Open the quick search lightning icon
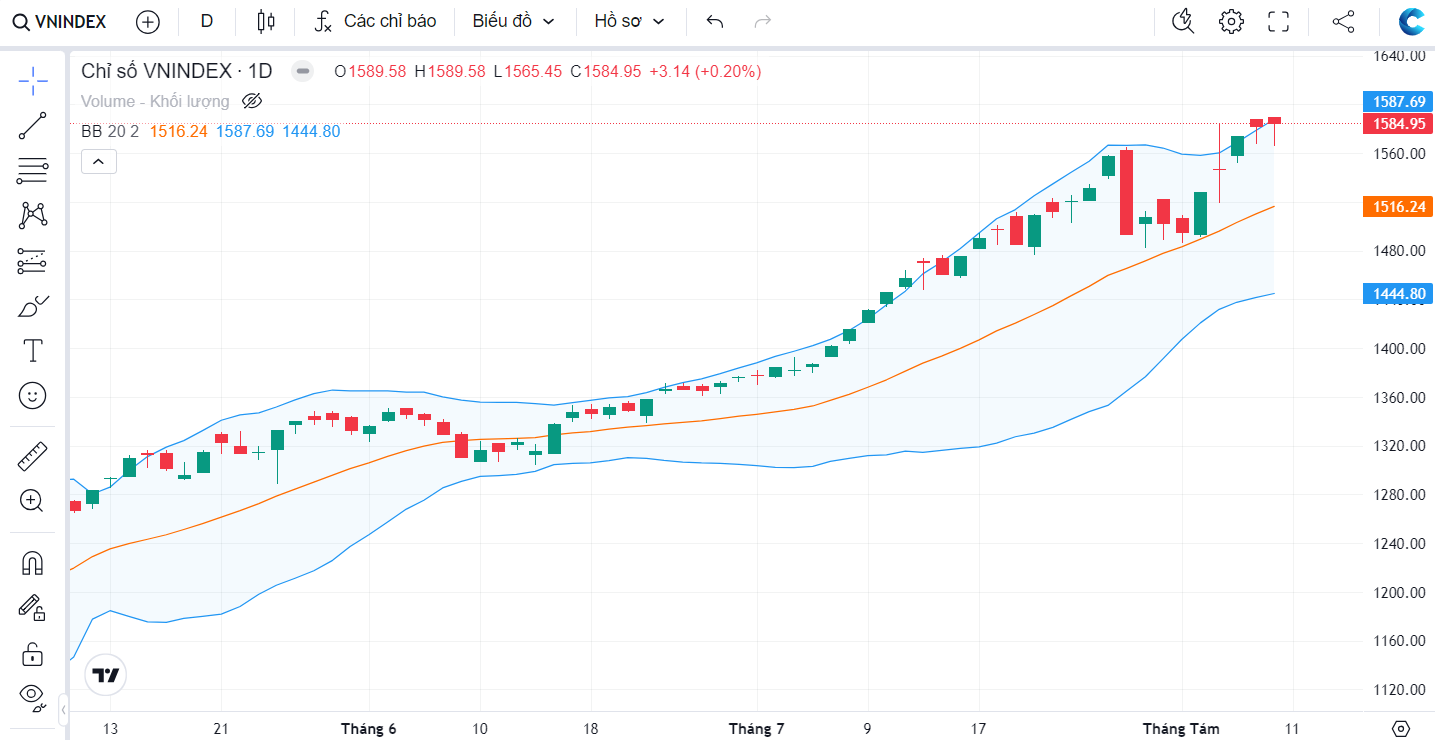Image resolution: width=1435 pixels, height=740 pixels. pyautogui.click(x=1183, y=21)
